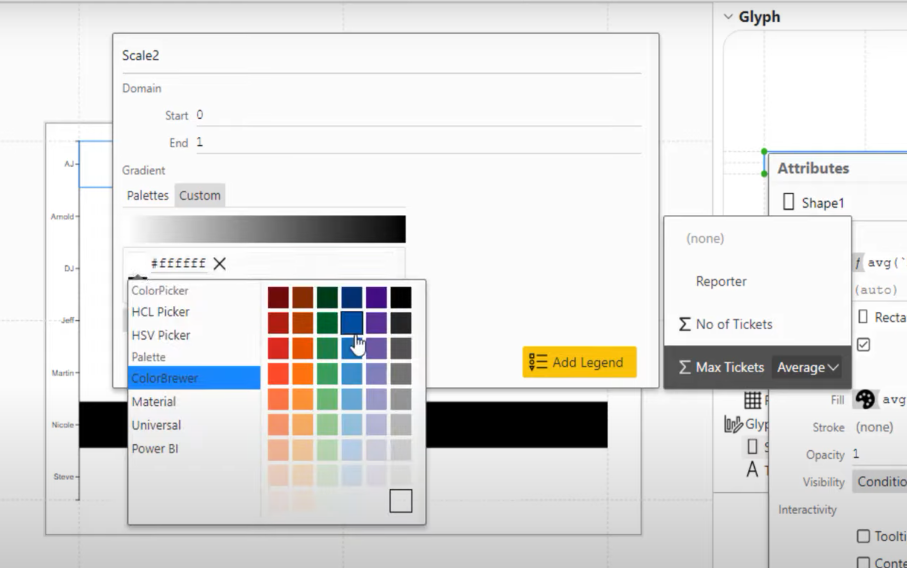Clear the #ffffff color with the X icon

pyautogui.click(x=219, y=264)
